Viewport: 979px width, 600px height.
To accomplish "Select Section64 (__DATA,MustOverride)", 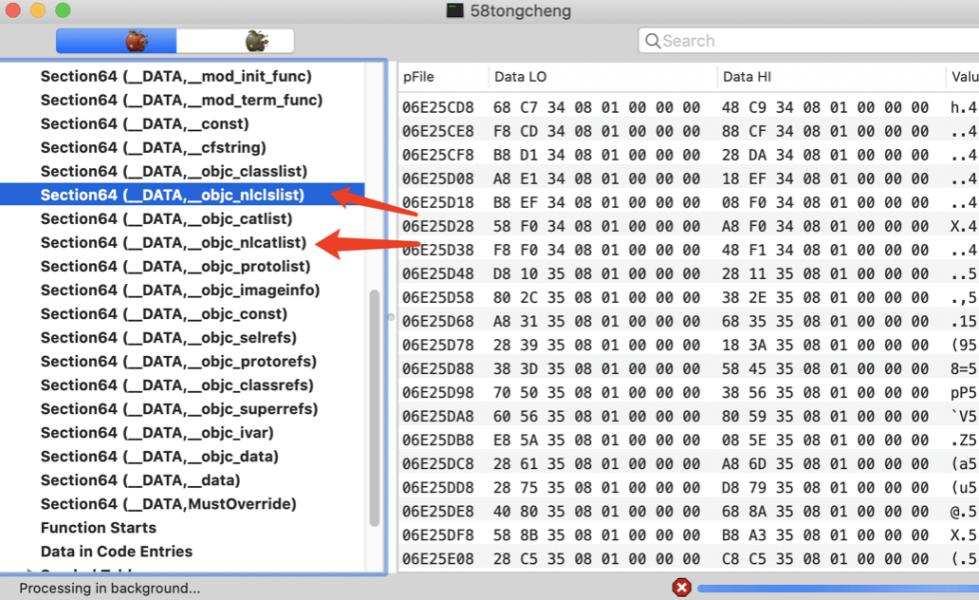I will pos(168,503).
